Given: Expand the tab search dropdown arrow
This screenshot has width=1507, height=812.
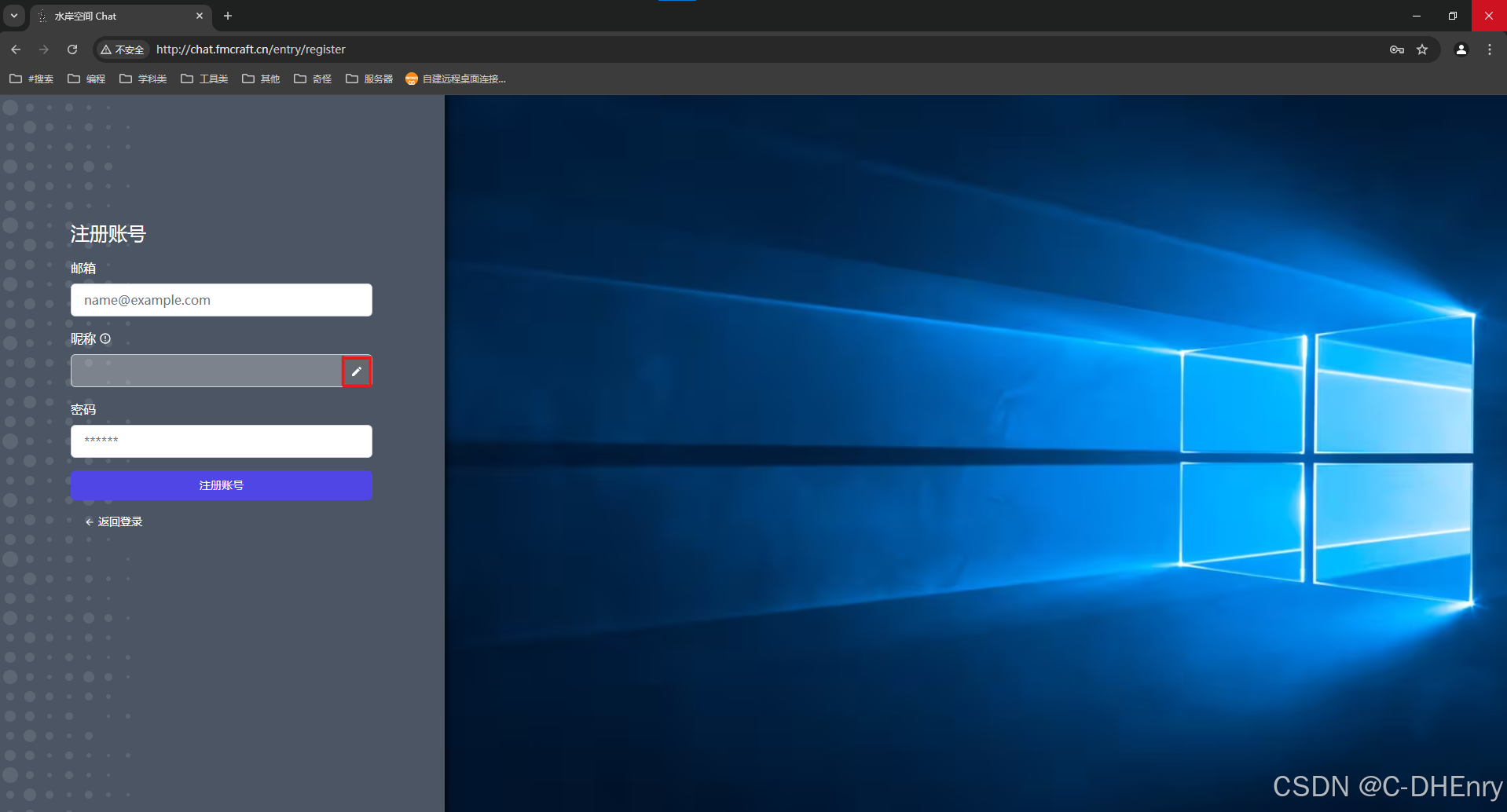Looking at the screenshot, I should coord(14,16).
